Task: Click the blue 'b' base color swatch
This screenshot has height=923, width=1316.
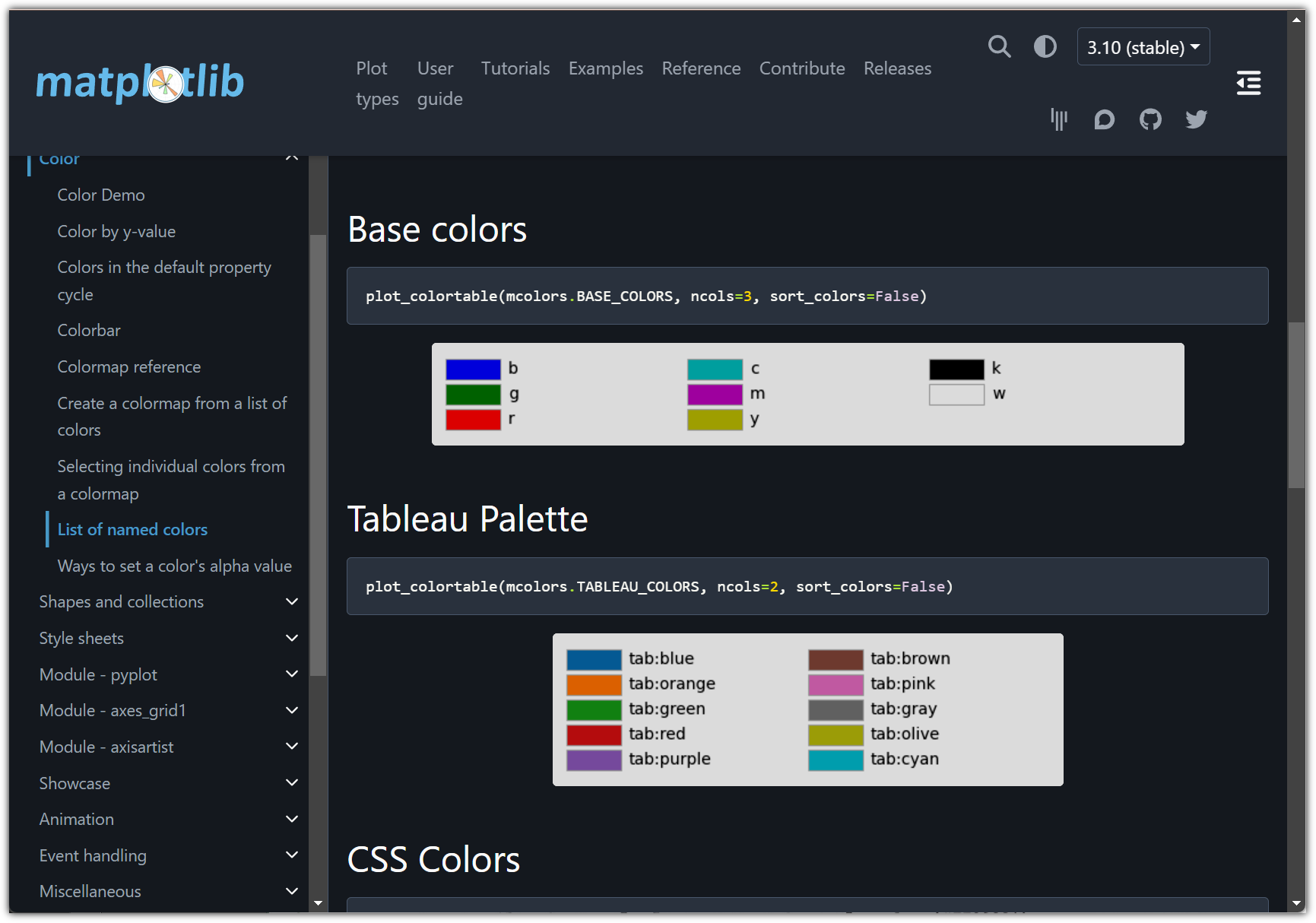Action: [473, 370]
